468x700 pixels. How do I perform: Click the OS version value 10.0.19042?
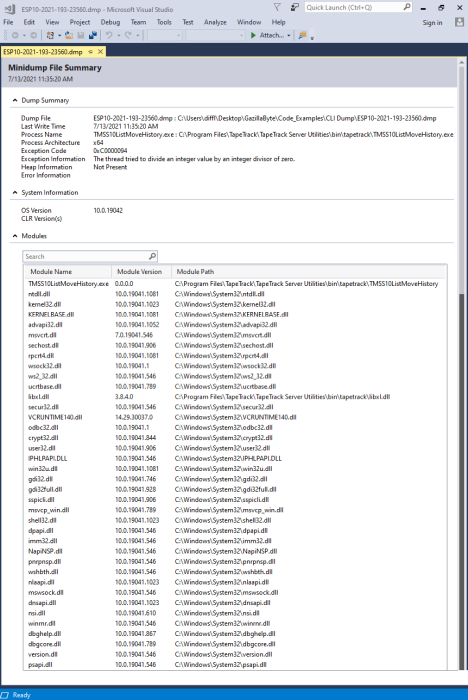[x=108, y=210]
